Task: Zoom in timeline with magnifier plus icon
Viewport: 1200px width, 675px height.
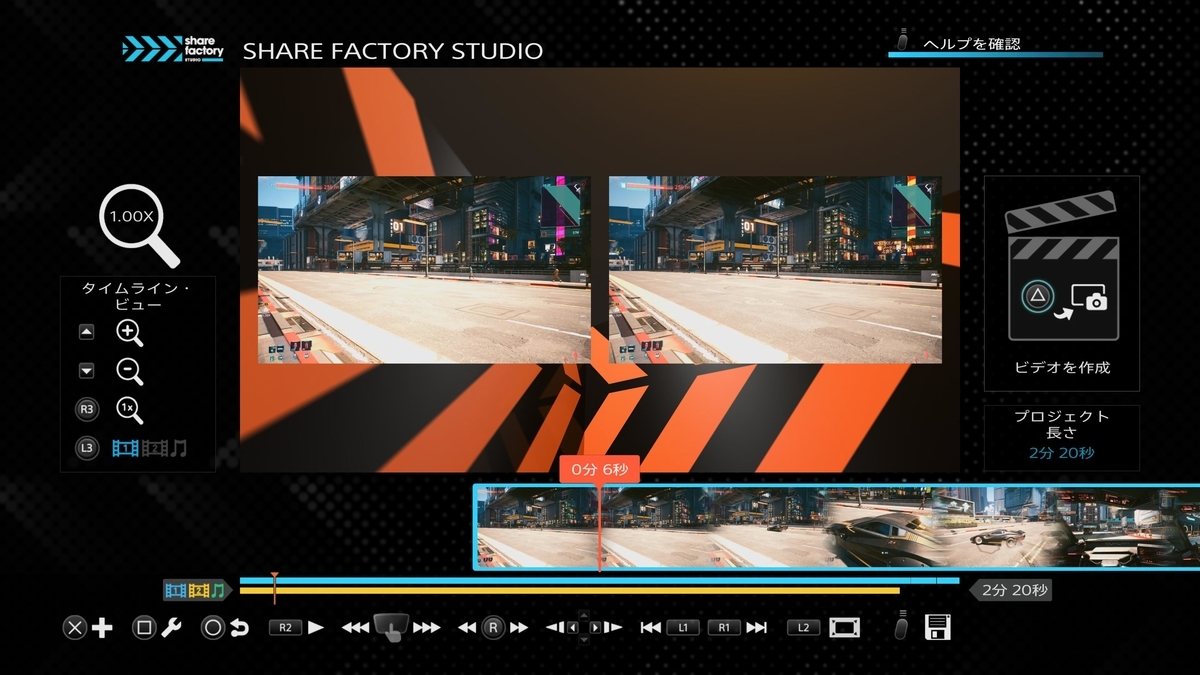Action: (x=130, y=333)
